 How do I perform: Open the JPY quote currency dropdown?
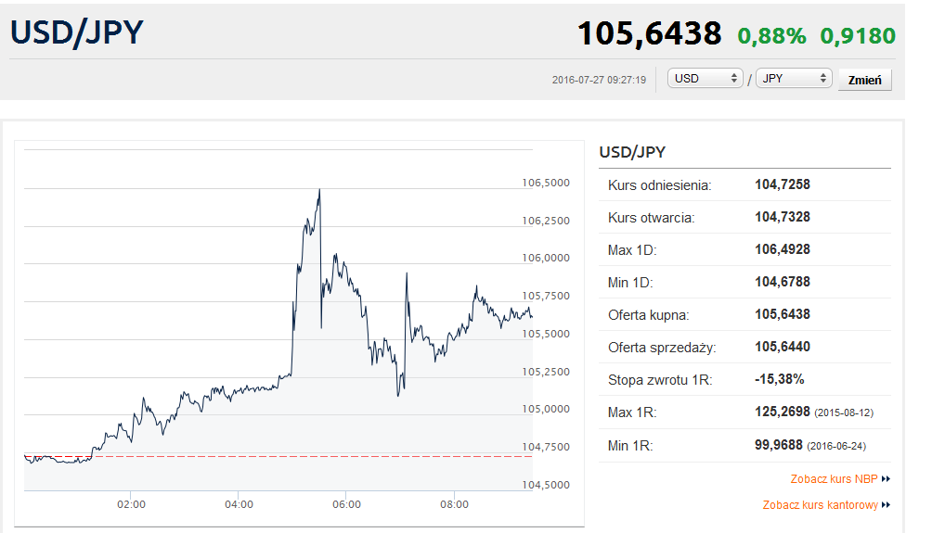(x=794, y=78)
